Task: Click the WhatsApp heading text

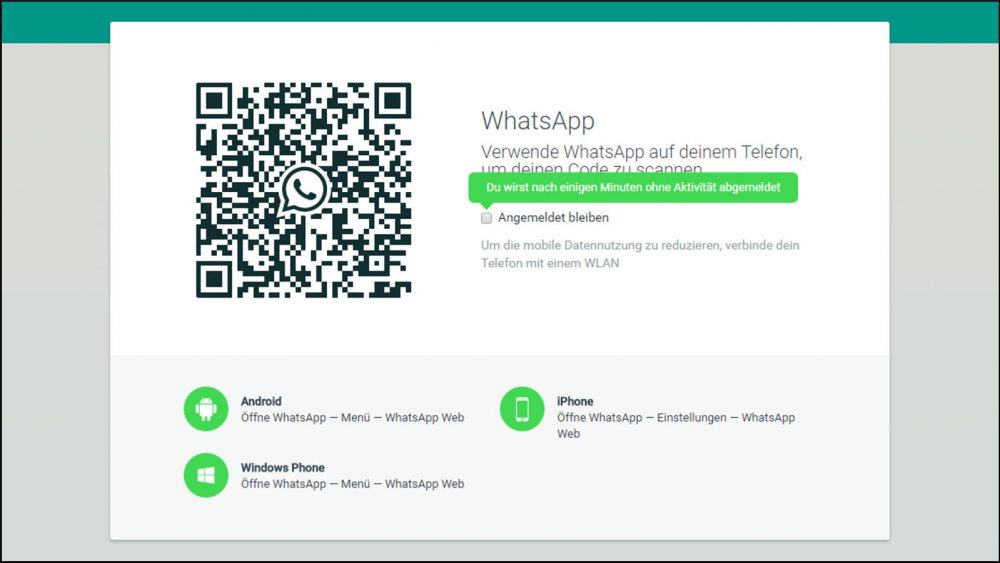Action: [x=538, y=121]
